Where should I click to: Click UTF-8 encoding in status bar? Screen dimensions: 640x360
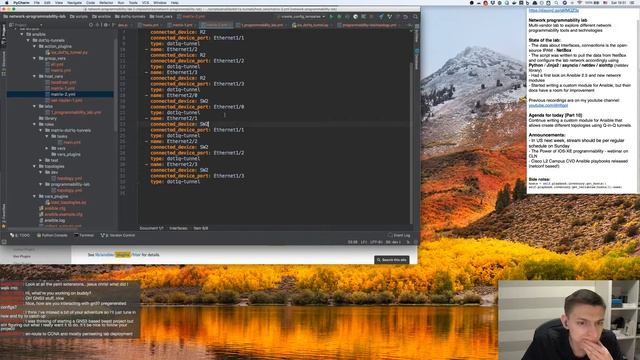click(376, 242)
